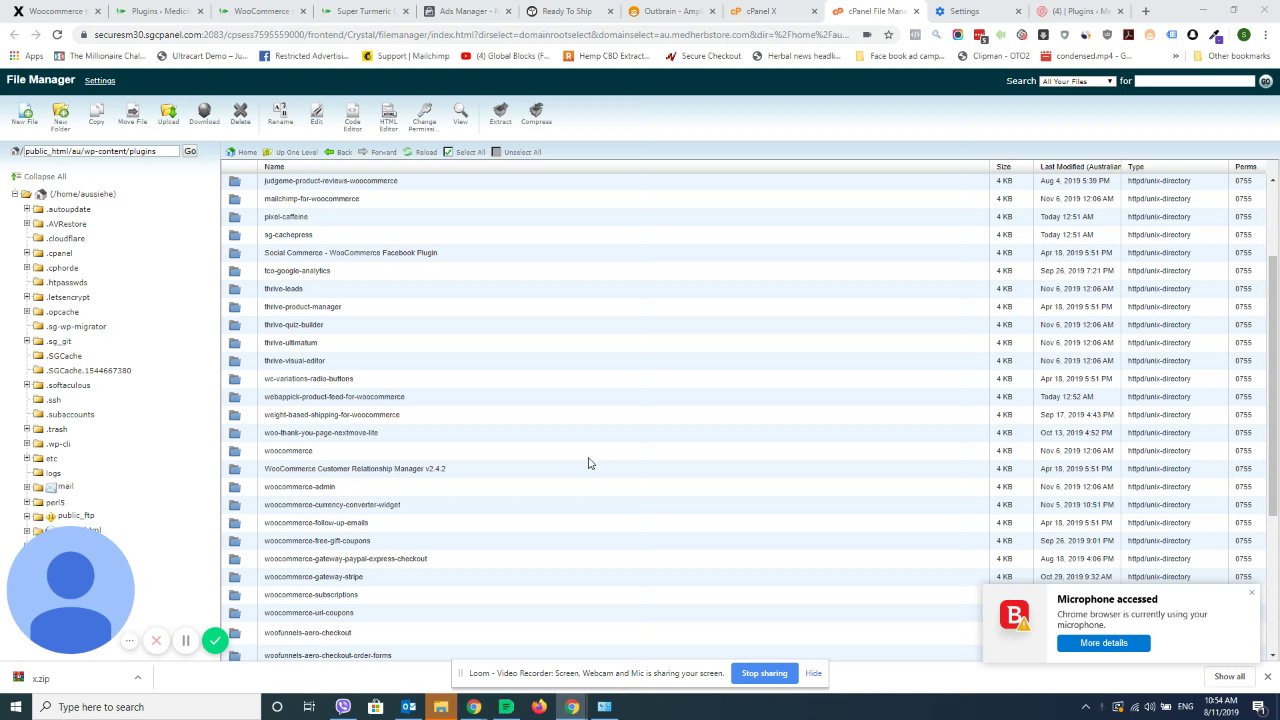
Task: Expand the .cphorde folder
Action: pos(27,268)
